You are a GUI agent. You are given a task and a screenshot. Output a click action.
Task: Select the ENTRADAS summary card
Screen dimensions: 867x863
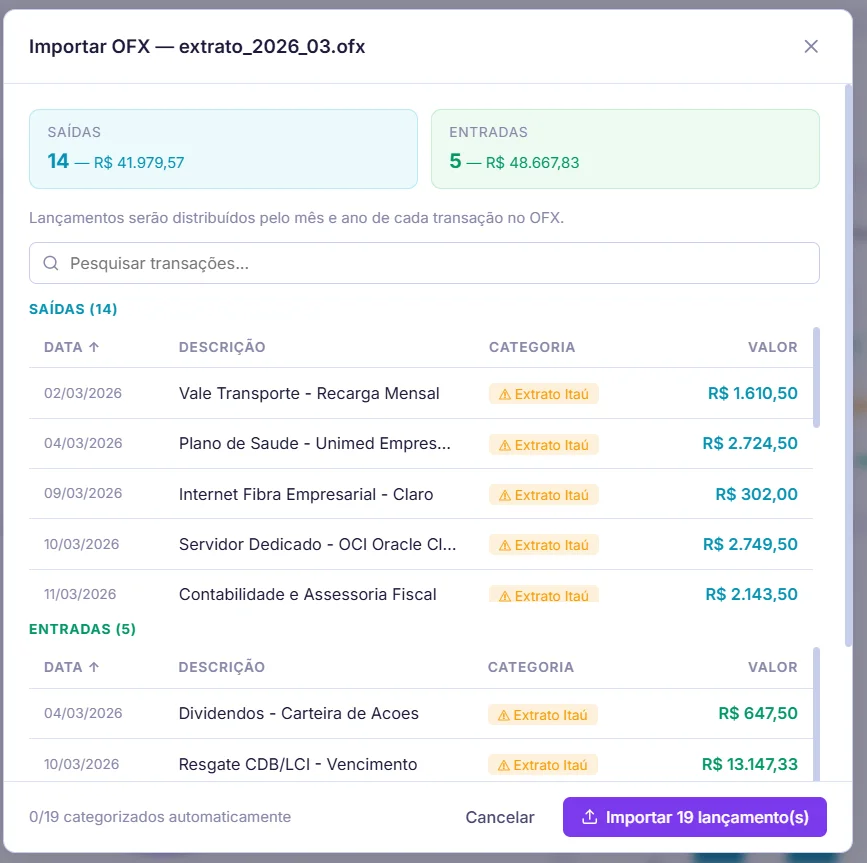pyautogui.click(x=625, y=146)
